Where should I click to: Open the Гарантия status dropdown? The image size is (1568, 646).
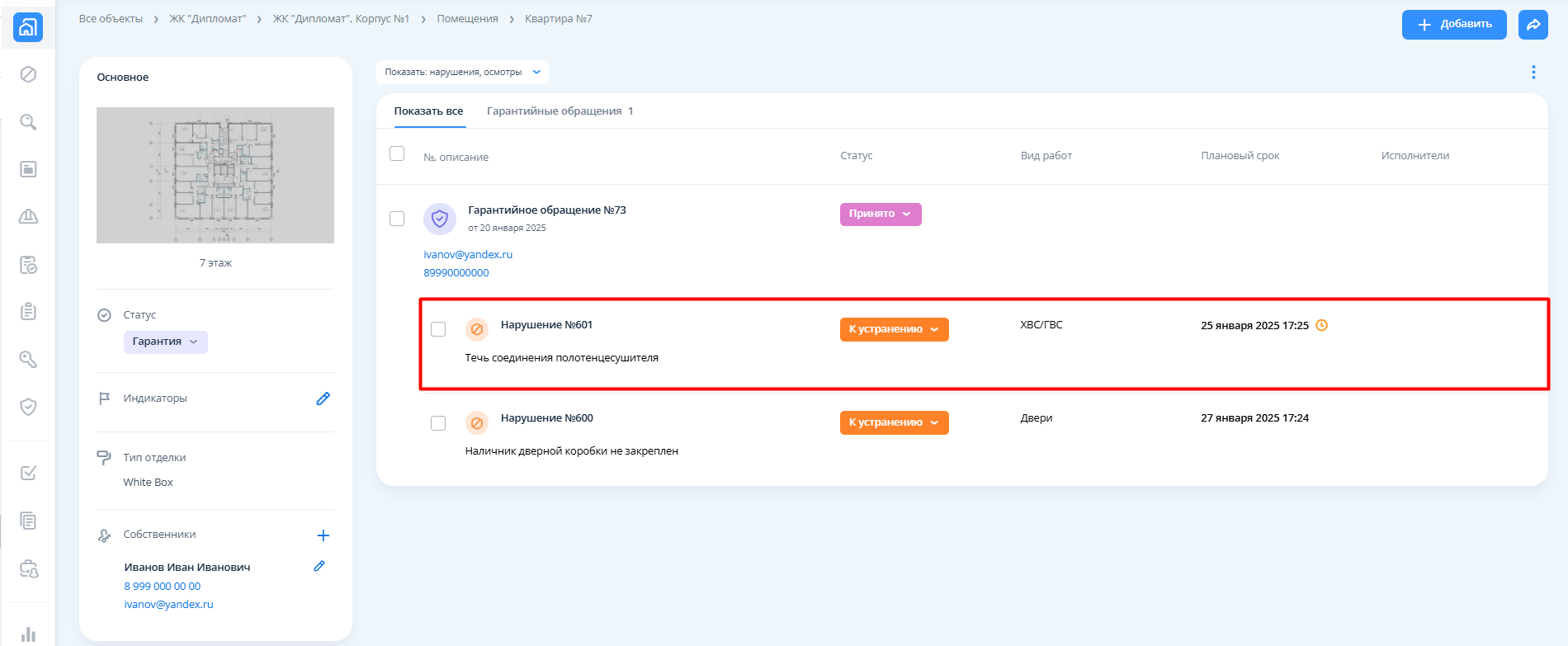click(165, 342)
